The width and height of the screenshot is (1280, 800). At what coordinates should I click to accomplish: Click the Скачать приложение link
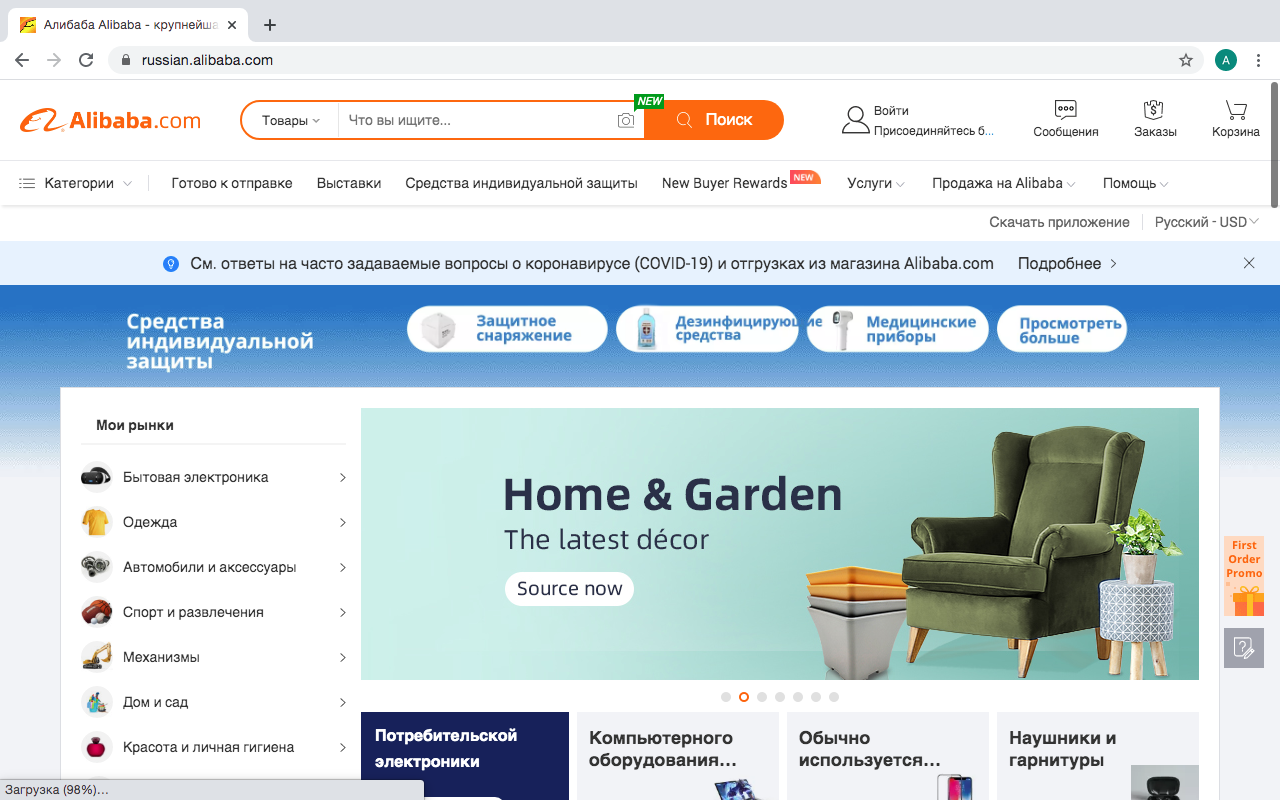point(1059,222)
